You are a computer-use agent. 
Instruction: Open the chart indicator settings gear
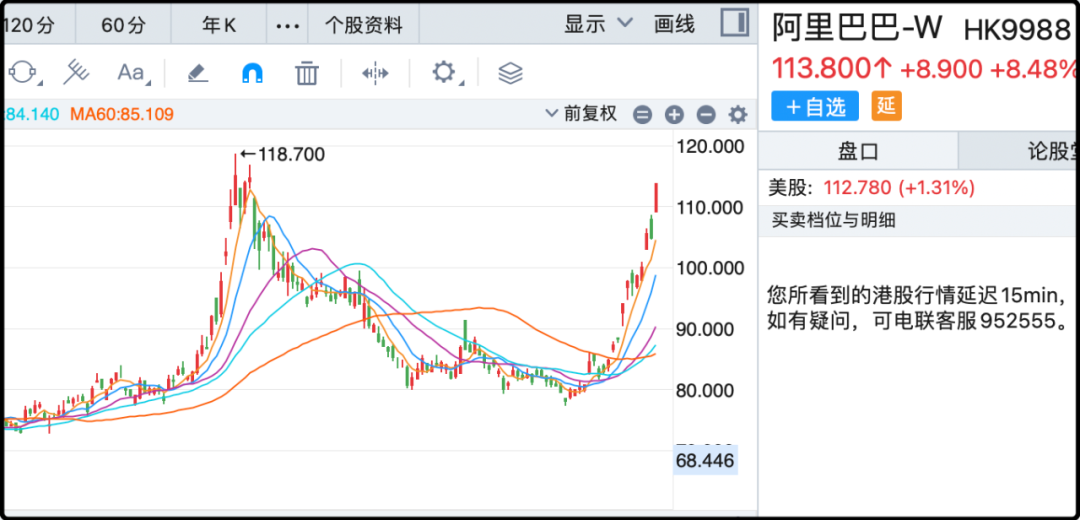pyautogui.click(x=738, y=115)
